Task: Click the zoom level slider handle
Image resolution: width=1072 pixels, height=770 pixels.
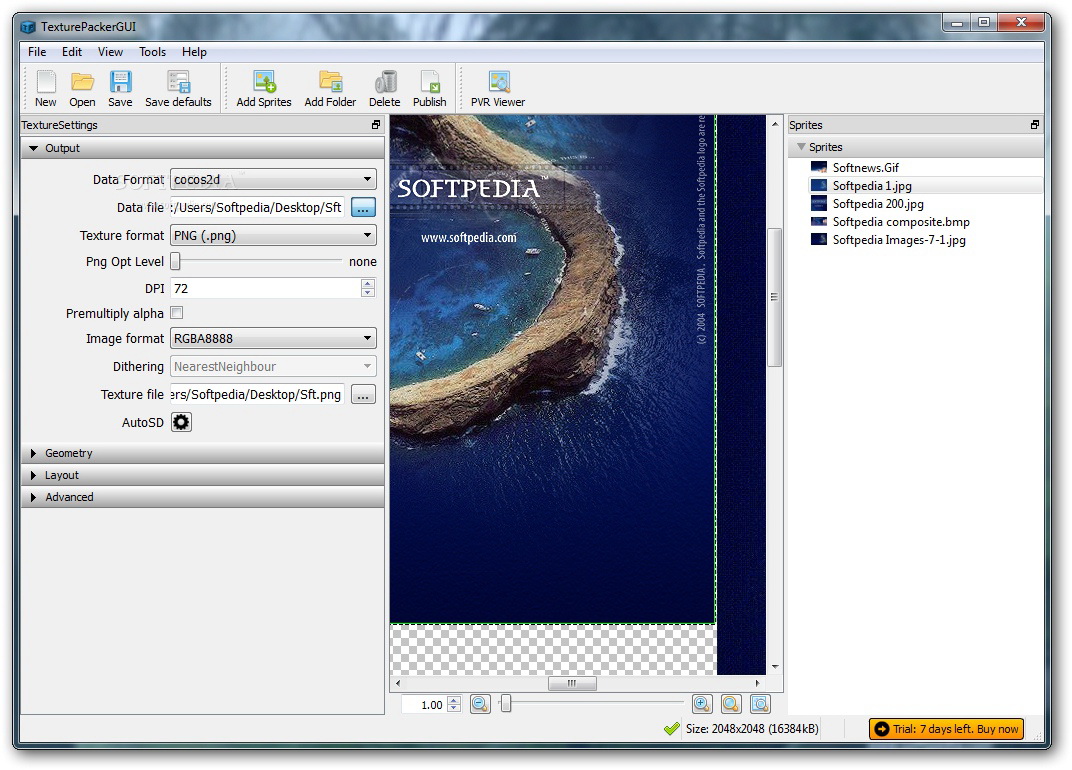Action: [505, 703]
